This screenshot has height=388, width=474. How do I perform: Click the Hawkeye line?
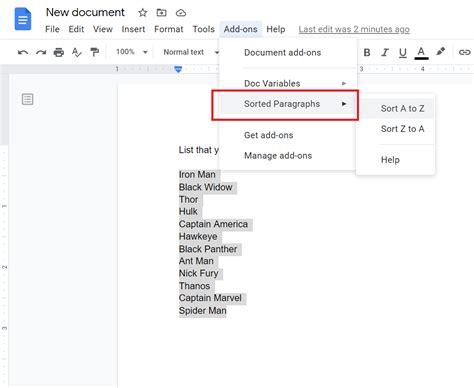[198, 236]
